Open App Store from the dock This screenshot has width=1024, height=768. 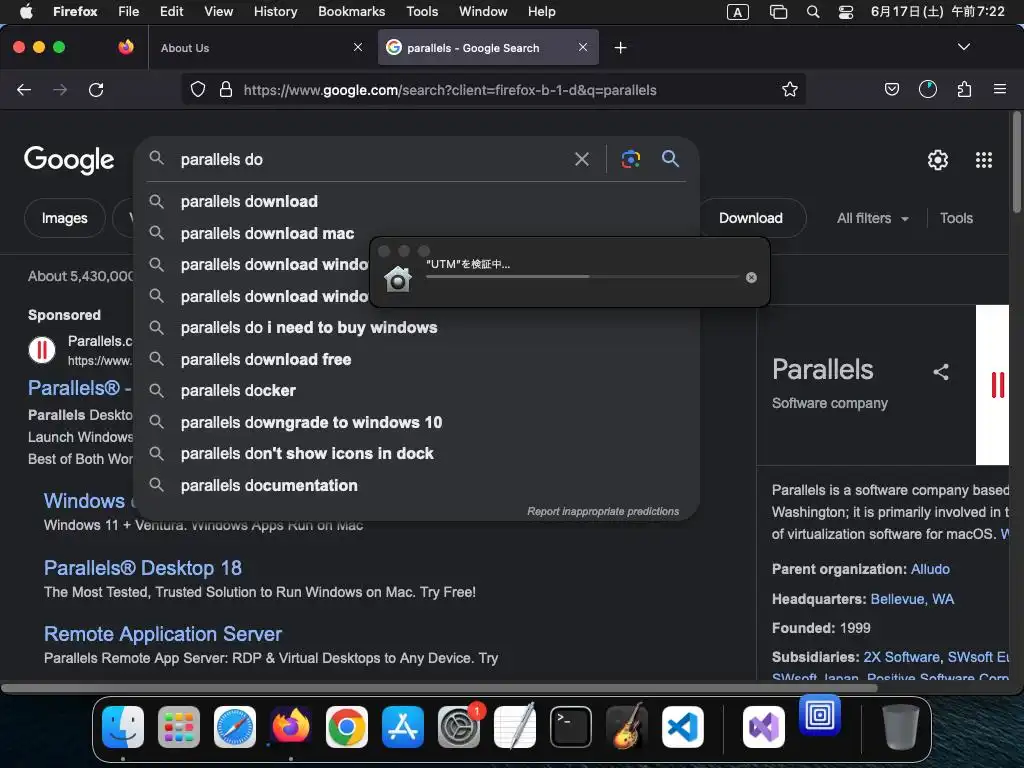coord(402,727)
